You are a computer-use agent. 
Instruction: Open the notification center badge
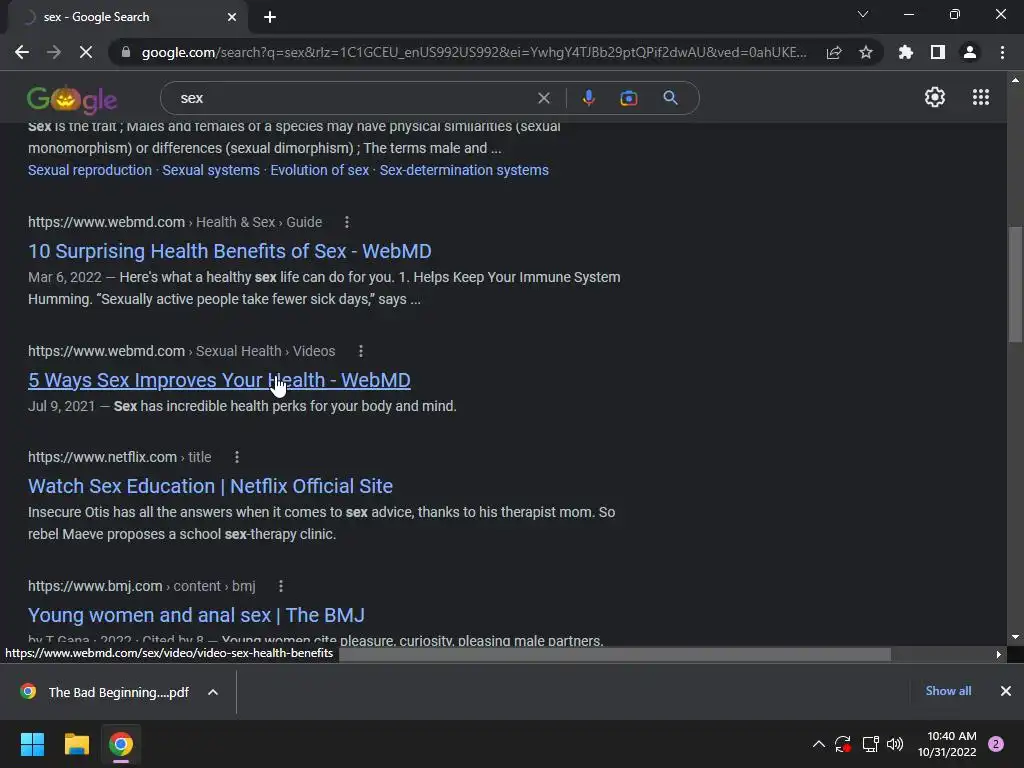click(996, 744)
